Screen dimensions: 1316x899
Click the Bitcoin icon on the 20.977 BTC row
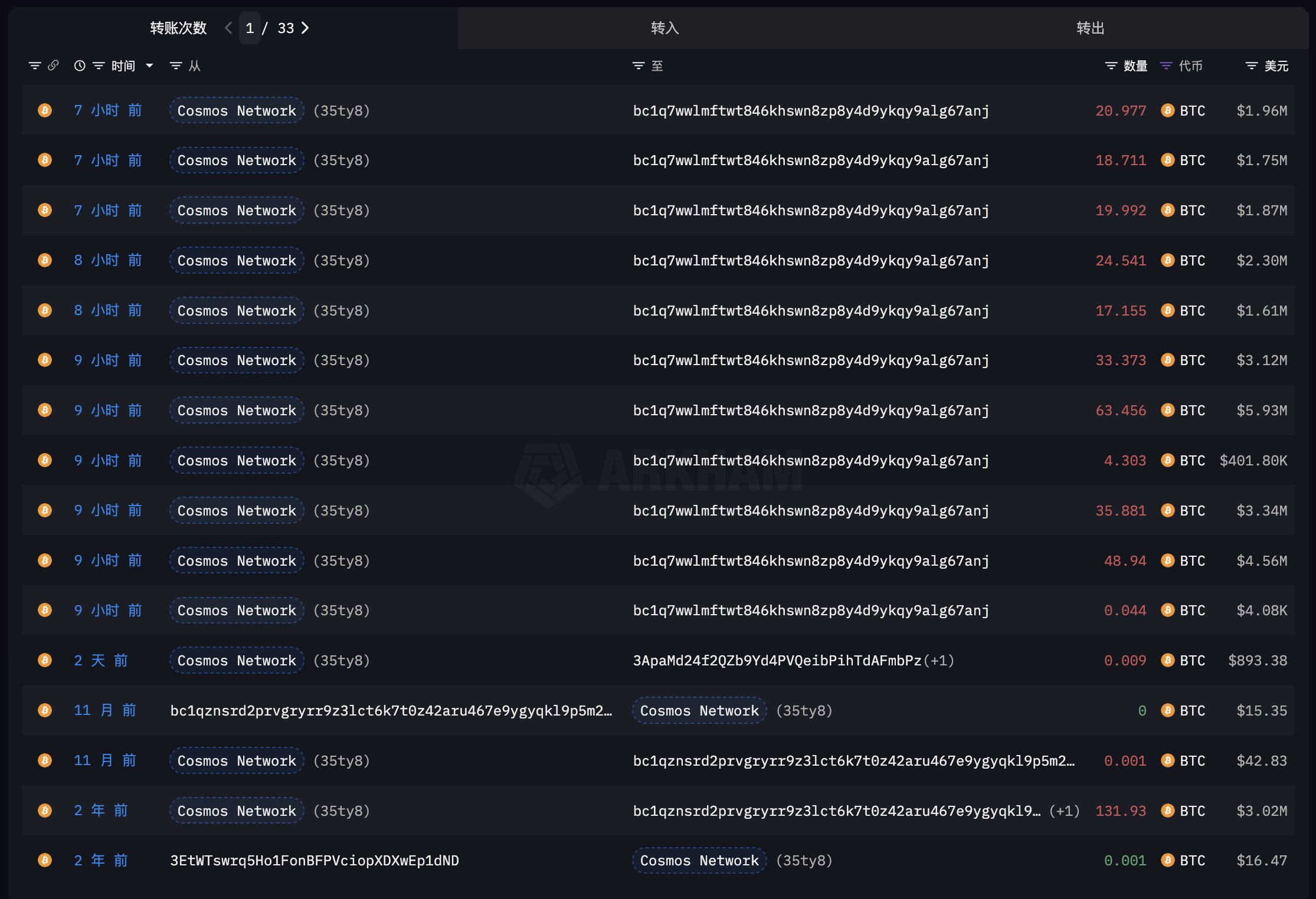[45, 110]
